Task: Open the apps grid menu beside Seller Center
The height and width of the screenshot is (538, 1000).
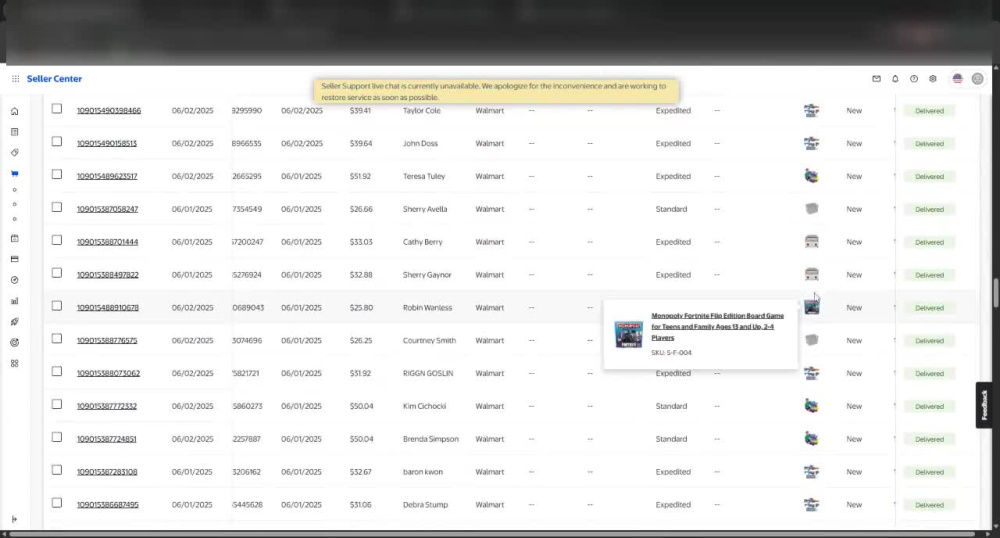Action: 15,78
